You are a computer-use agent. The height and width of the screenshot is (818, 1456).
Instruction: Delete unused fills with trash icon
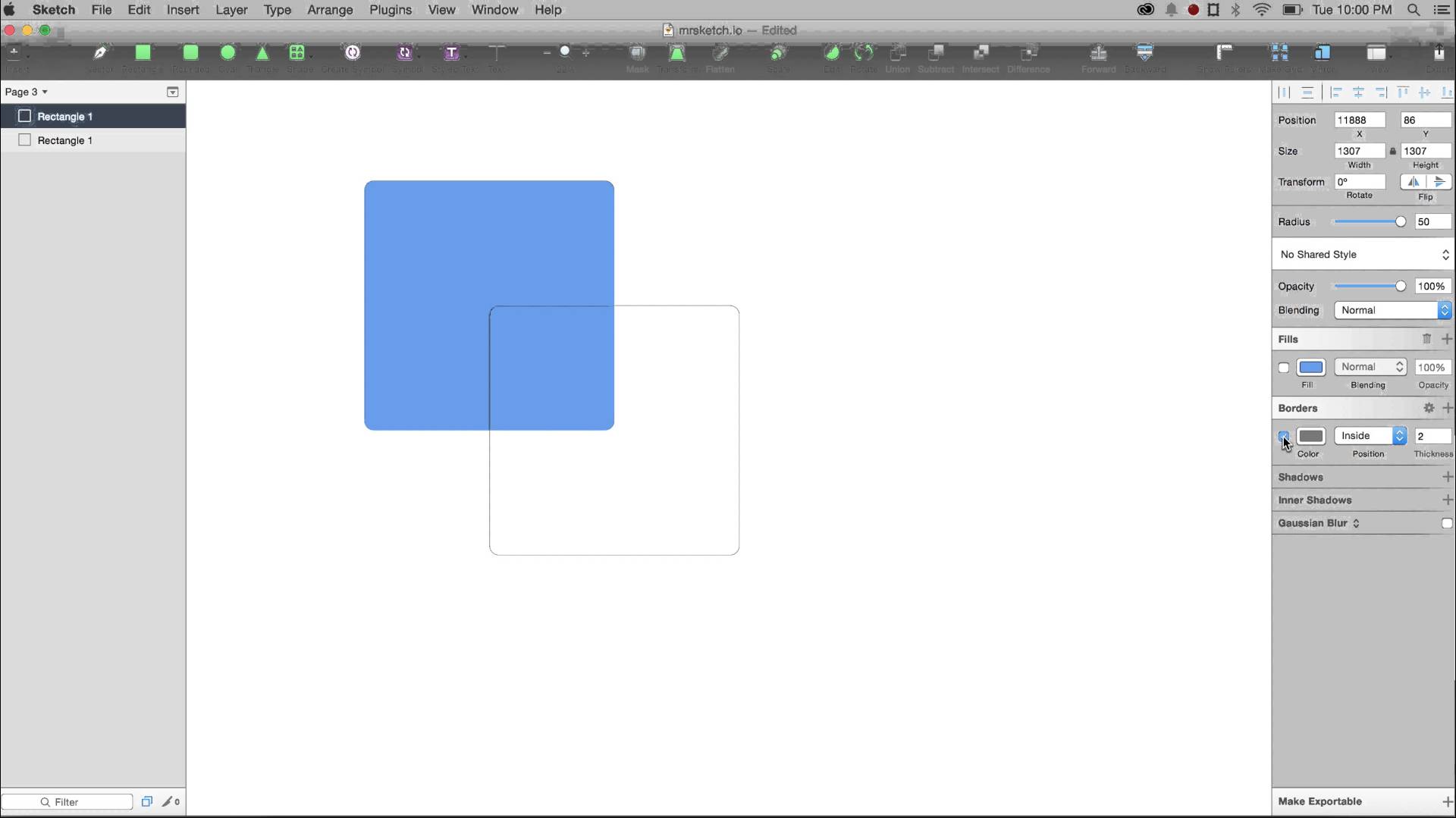click(x=1426, y=339)
